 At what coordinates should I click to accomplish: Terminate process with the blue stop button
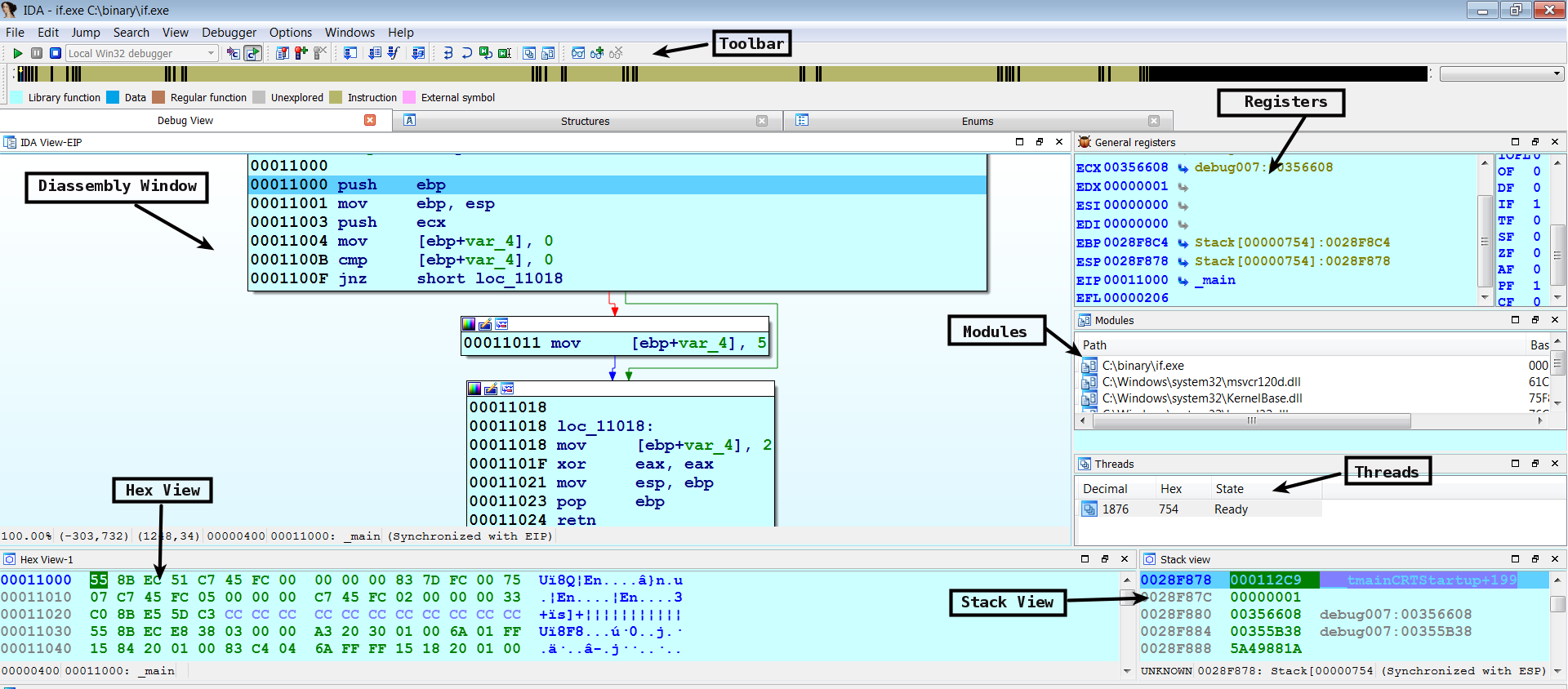56,53
